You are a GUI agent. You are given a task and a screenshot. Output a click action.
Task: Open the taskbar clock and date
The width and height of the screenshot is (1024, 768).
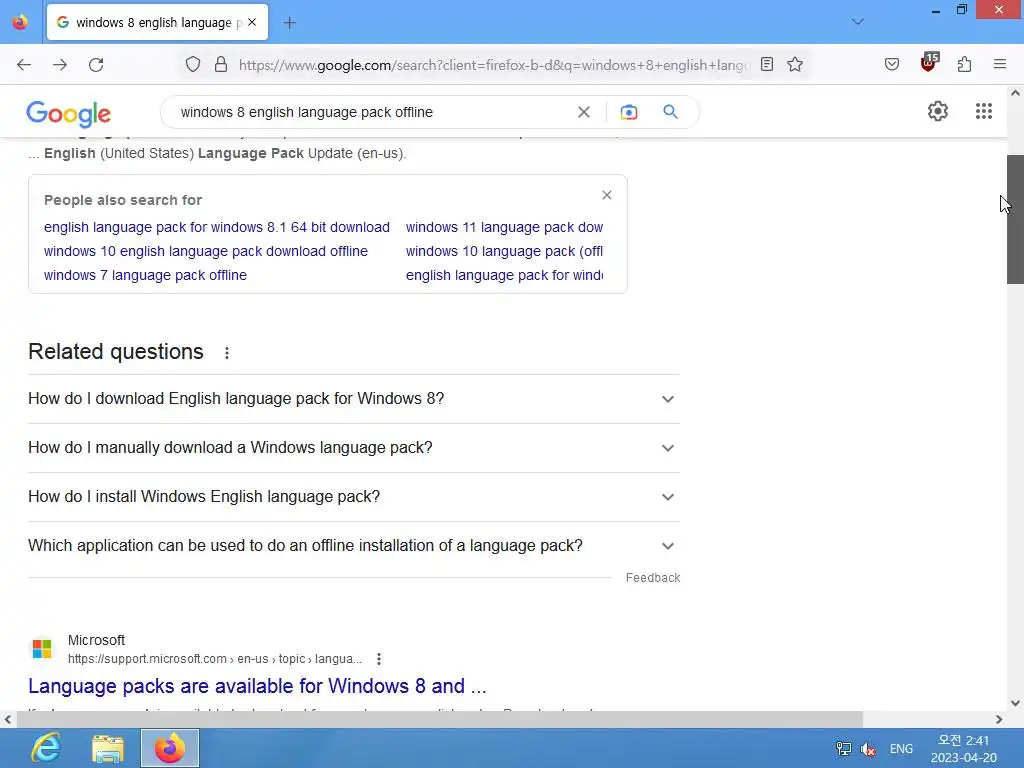coord(964,749)
